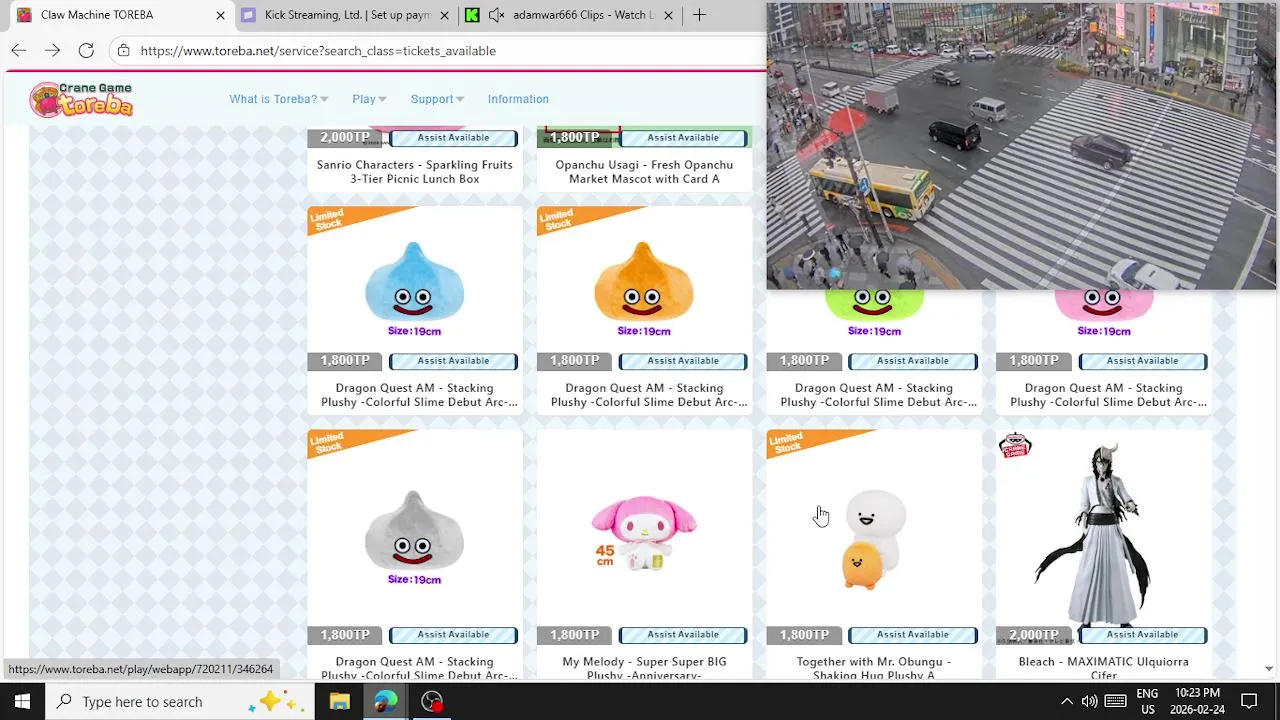Unmute the adamwar666 Clips tab audio icon
This screenshot has width=1280, height=720.
pyautogui.click(x=496, y=15)
